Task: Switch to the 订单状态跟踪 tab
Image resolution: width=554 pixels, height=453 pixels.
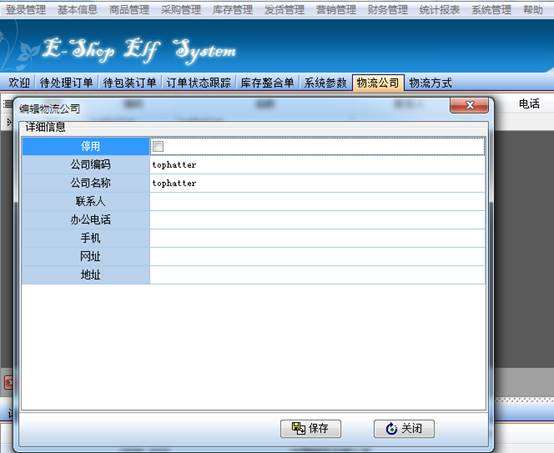Action: coord(199,83)
